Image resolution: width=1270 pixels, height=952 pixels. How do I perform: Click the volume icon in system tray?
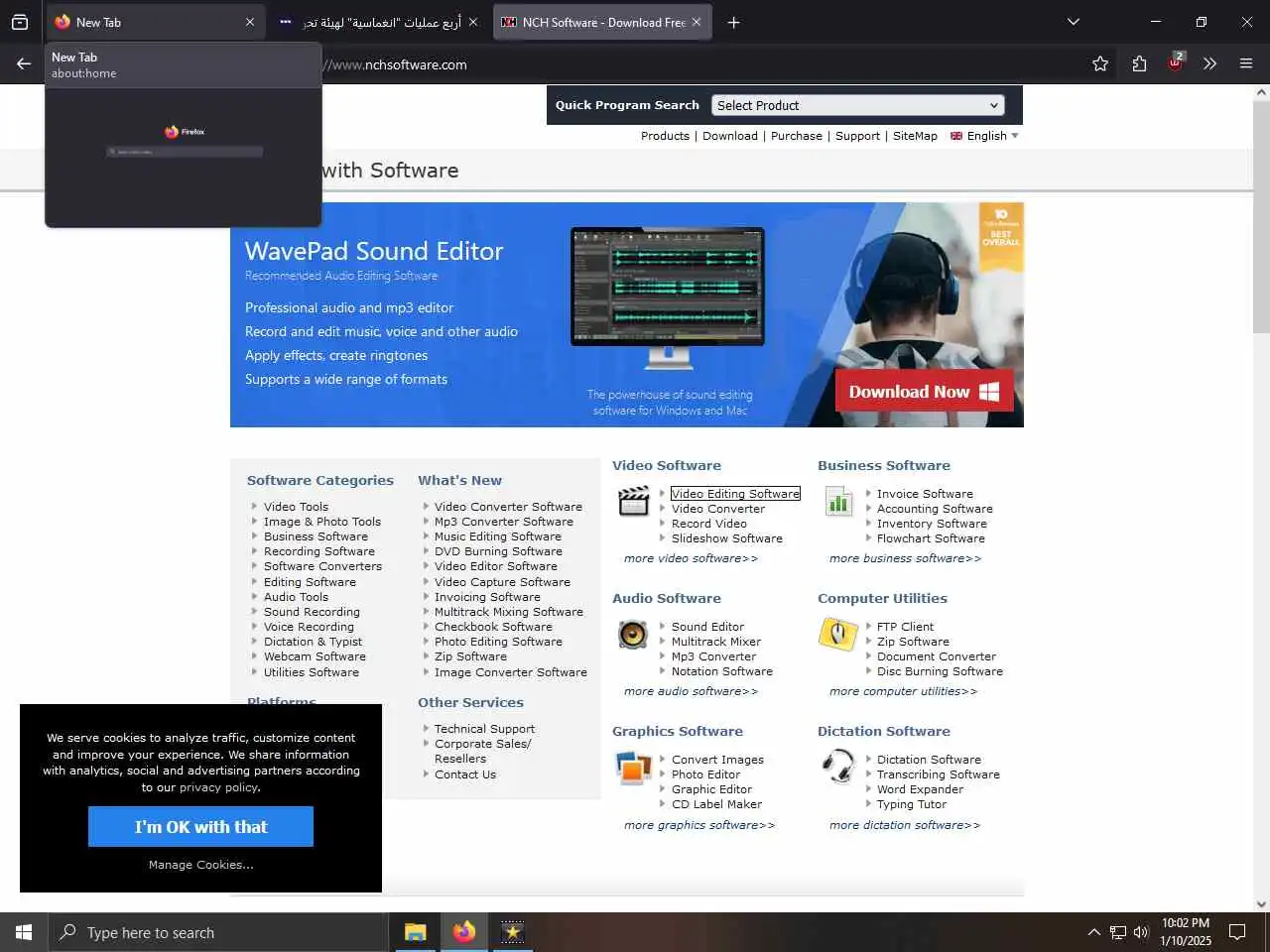(1141, 932)
